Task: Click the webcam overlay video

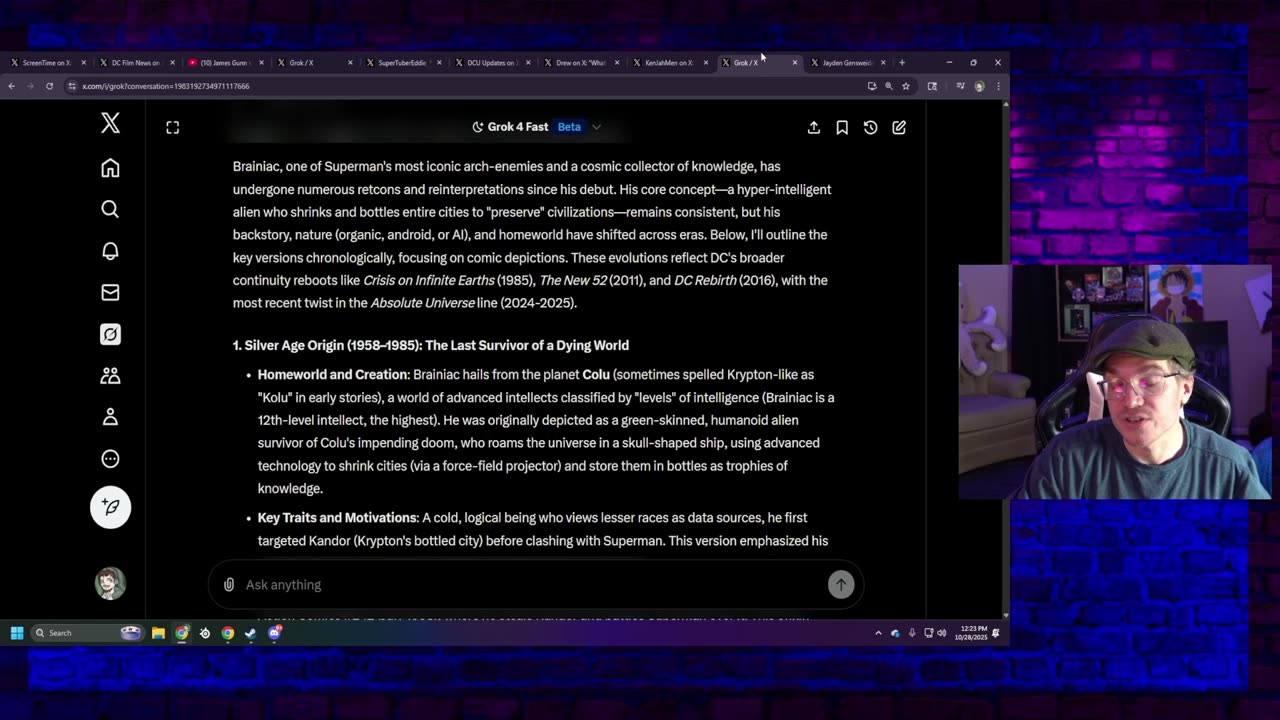Action: [1115, 381]
